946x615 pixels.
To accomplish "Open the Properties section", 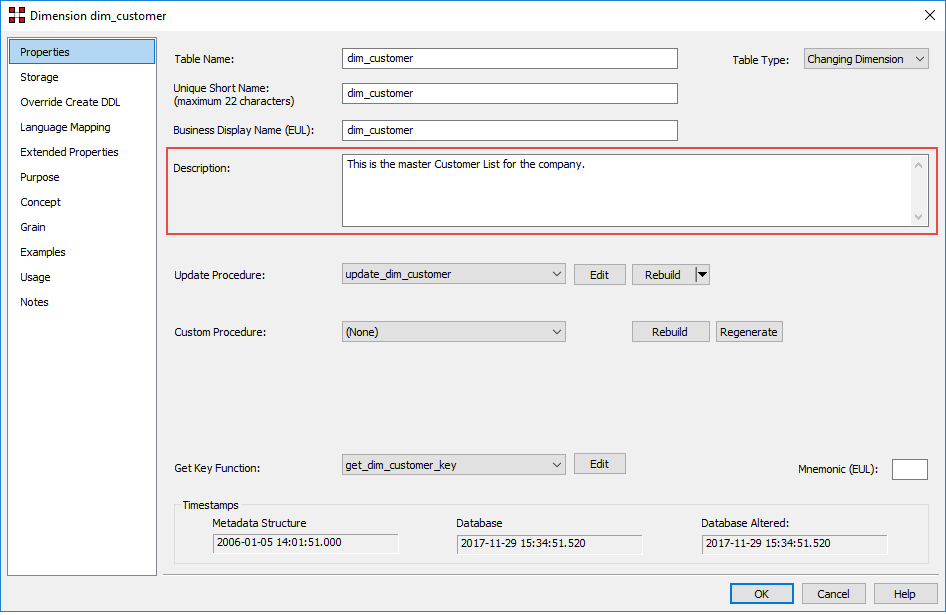I will click(x=82, y=52).
